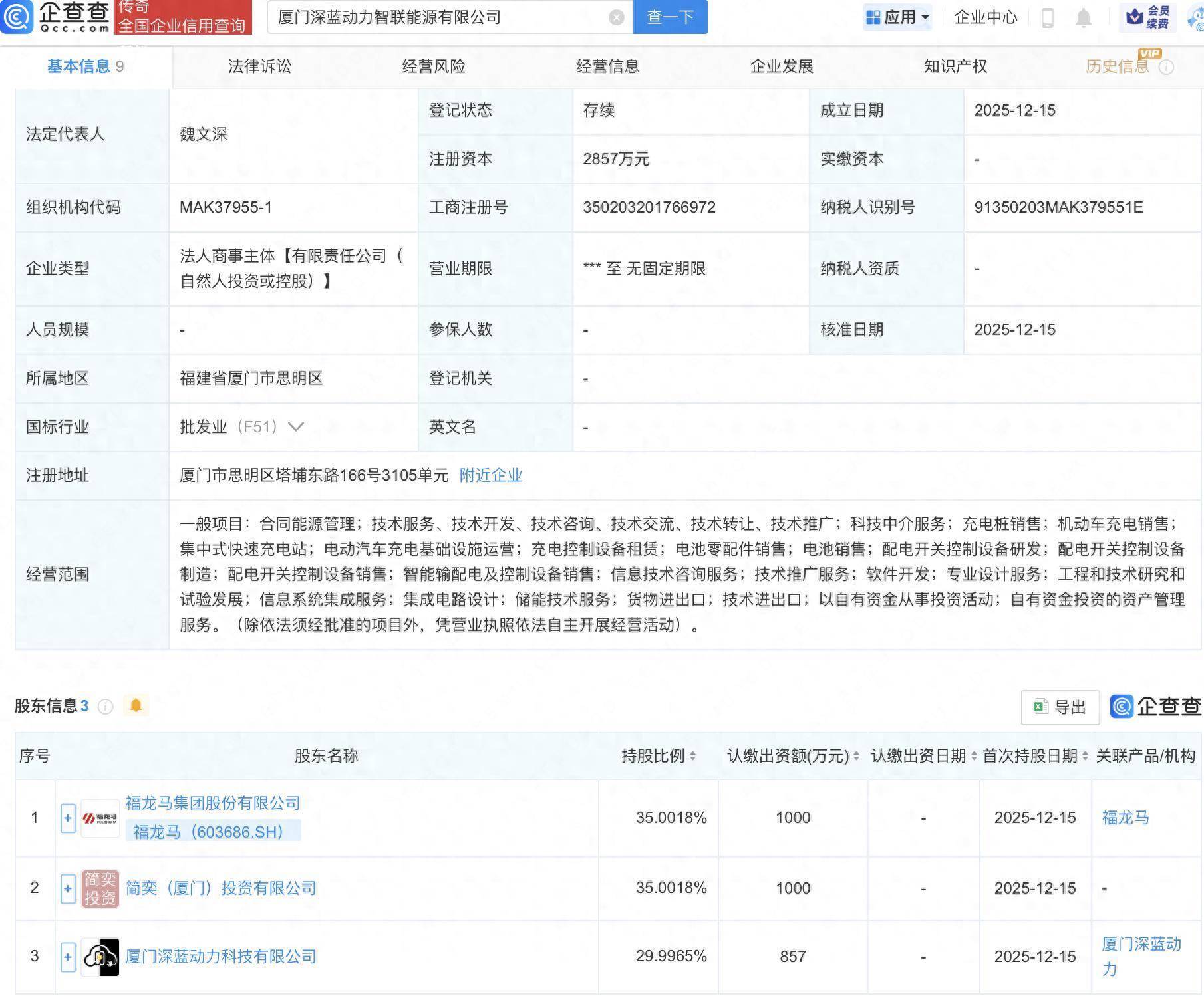Toggle sorting on 持股比例 column

692,756
